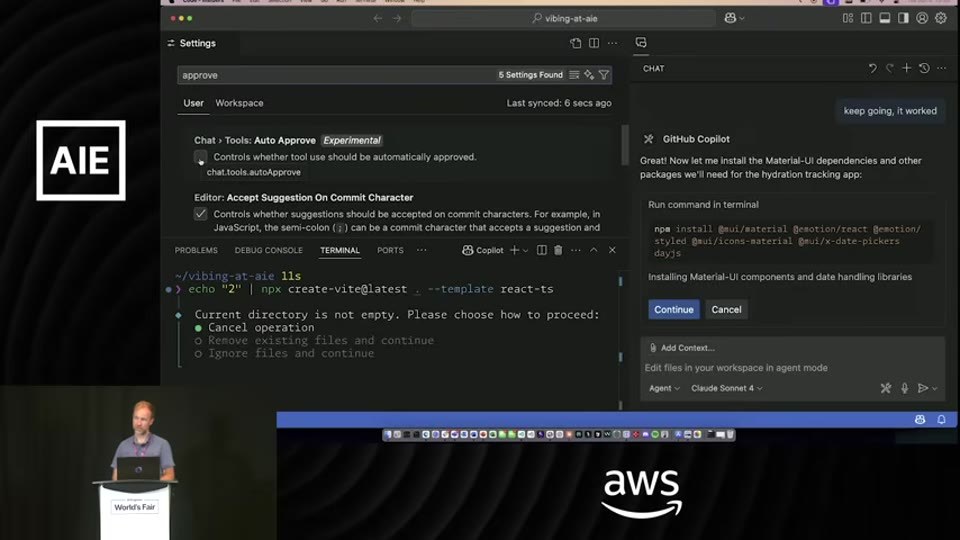
Task: Clear the settings search input
Action: click(x=574, y=75)
